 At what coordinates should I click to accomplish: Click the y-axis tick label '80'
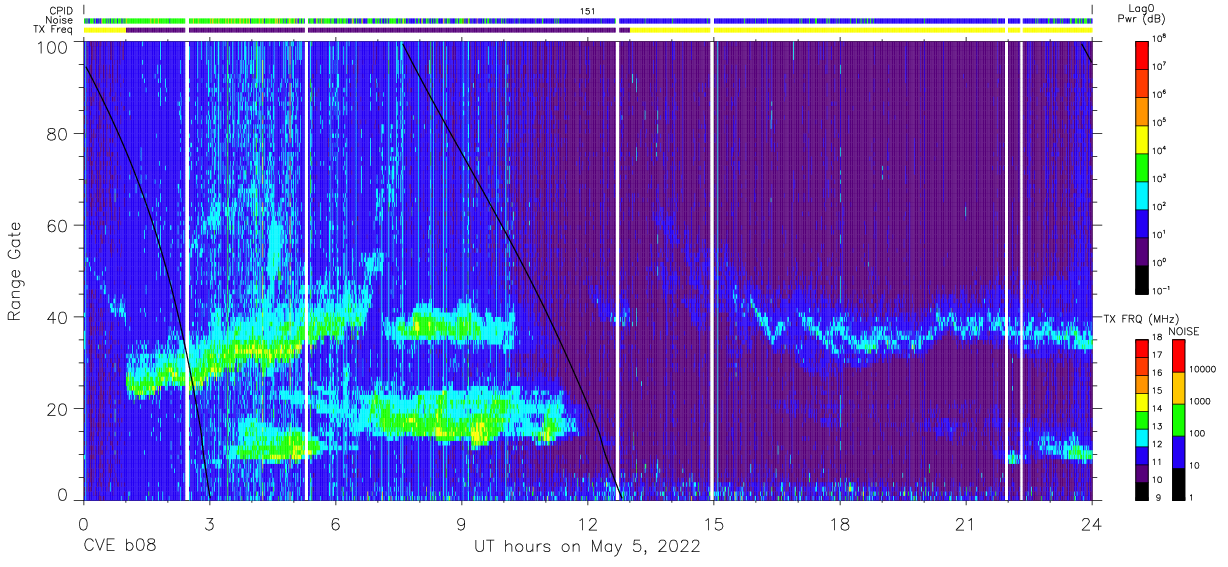[x=57, y=133]
